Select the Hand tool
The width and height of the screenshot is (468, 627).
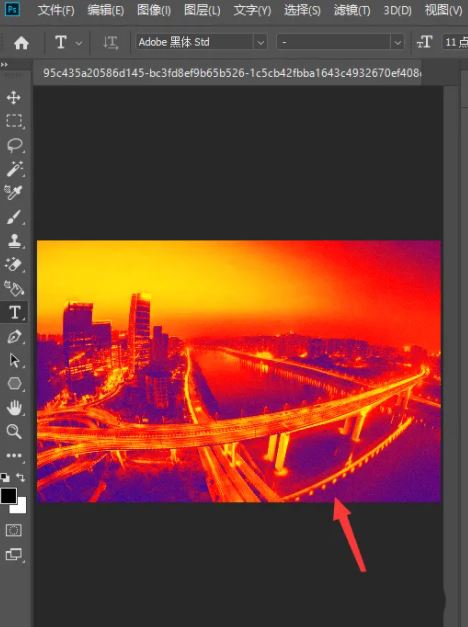14,408
